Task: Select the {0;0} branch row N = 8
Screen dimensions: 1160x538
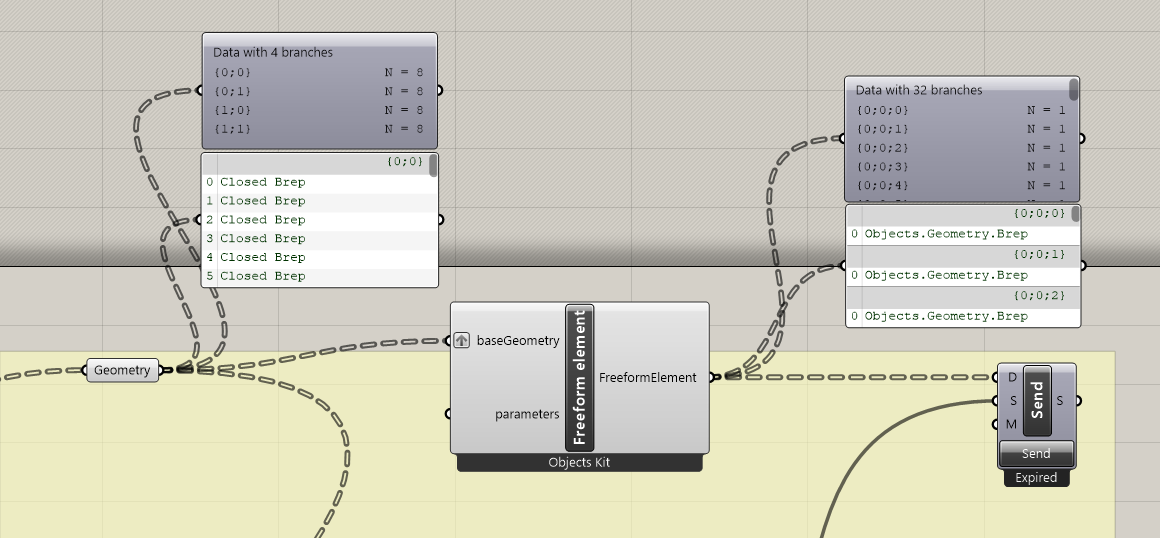Action: [x=319, y=73]
